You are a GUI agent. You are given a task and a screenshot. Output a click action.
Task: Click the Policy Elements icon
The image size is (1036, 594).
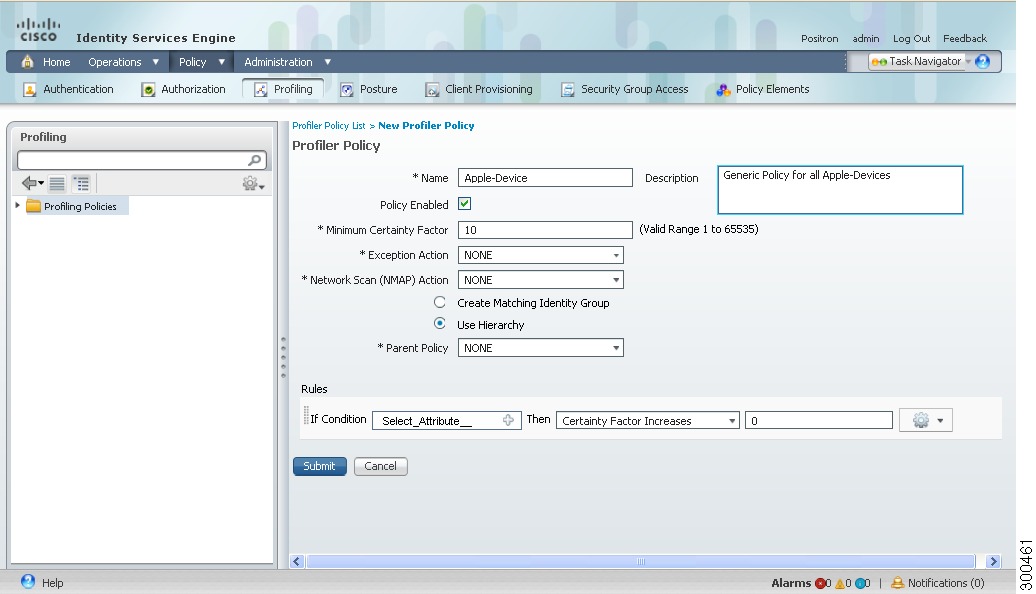tap(723, 90)
